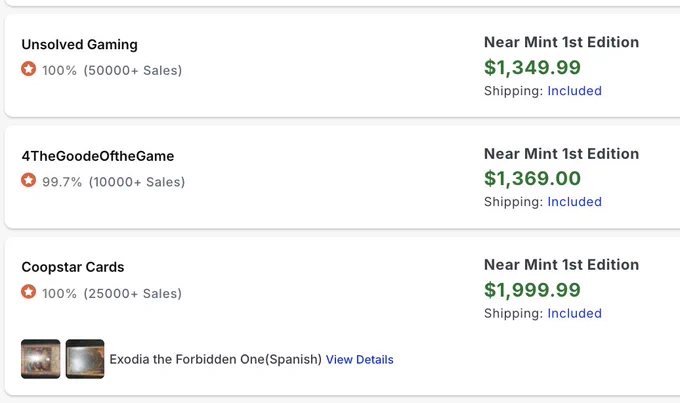The height and width of the screenshot is (403, 680).
Task: Click Near Mint 1st Edition on Coopstar listing
Action: pyautogui.click(x=561, y=265)
